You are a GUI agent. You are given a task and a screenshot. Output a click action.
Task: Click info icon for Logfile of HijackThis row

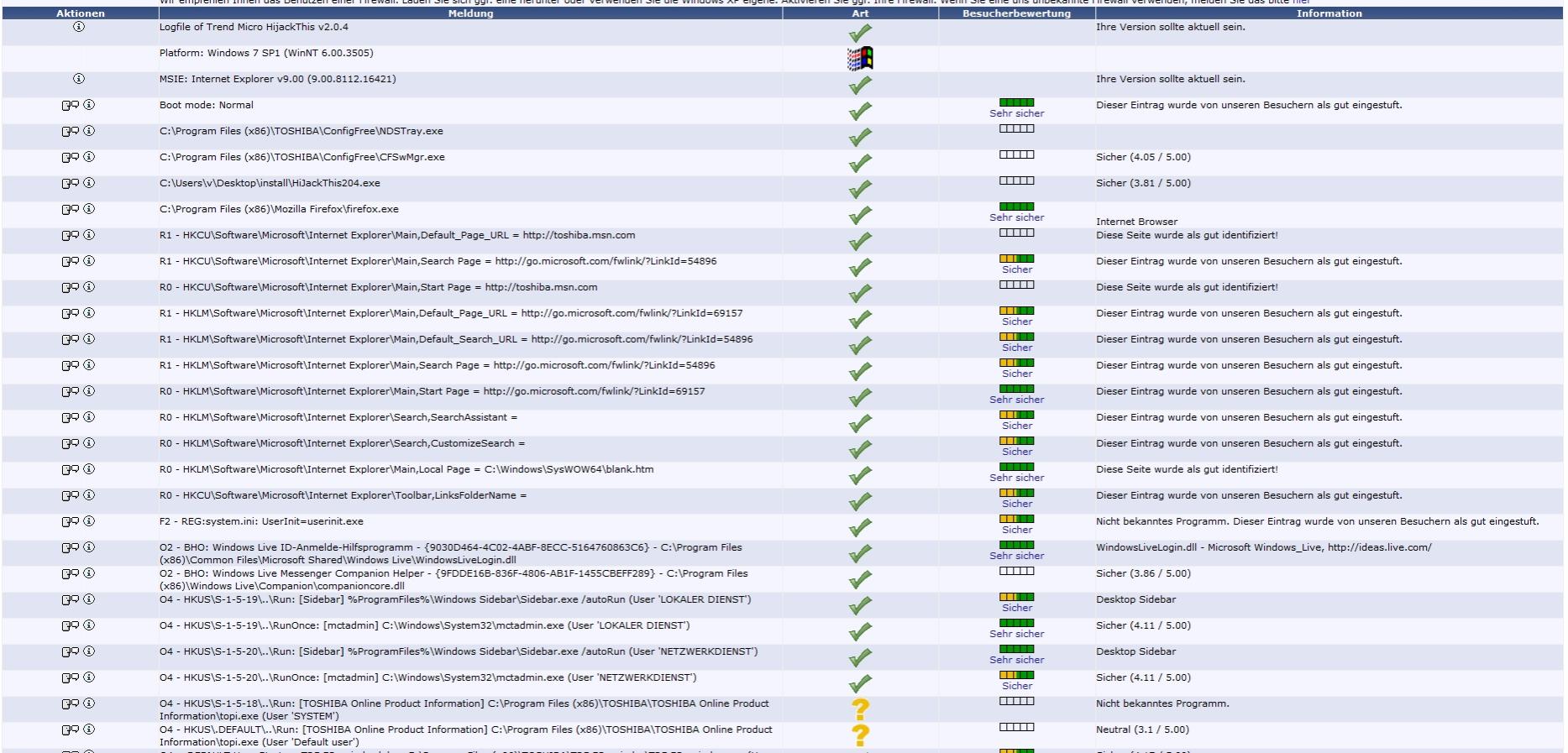(79, 27)
